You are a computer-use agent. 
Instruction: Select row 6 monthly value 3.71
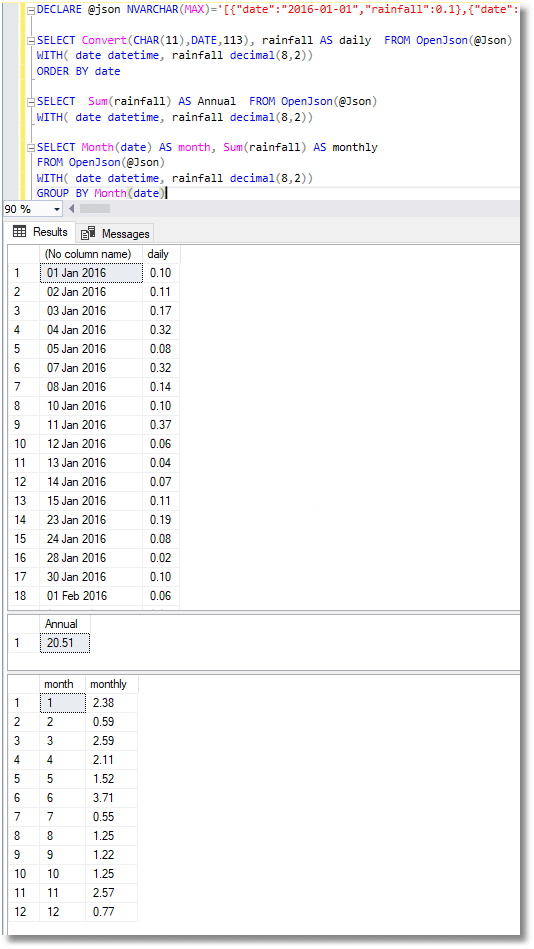click(111, 798)
